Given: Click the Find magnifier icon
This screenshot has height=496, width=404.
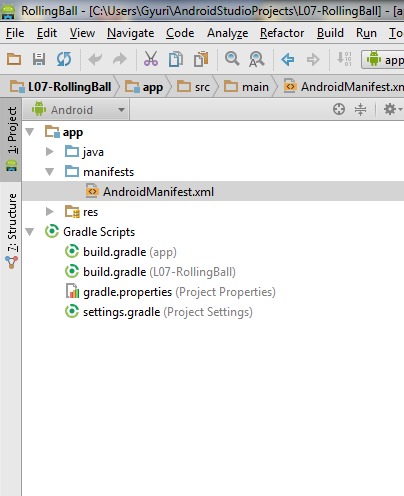Looking at the screenshot, I should point(232,59).
